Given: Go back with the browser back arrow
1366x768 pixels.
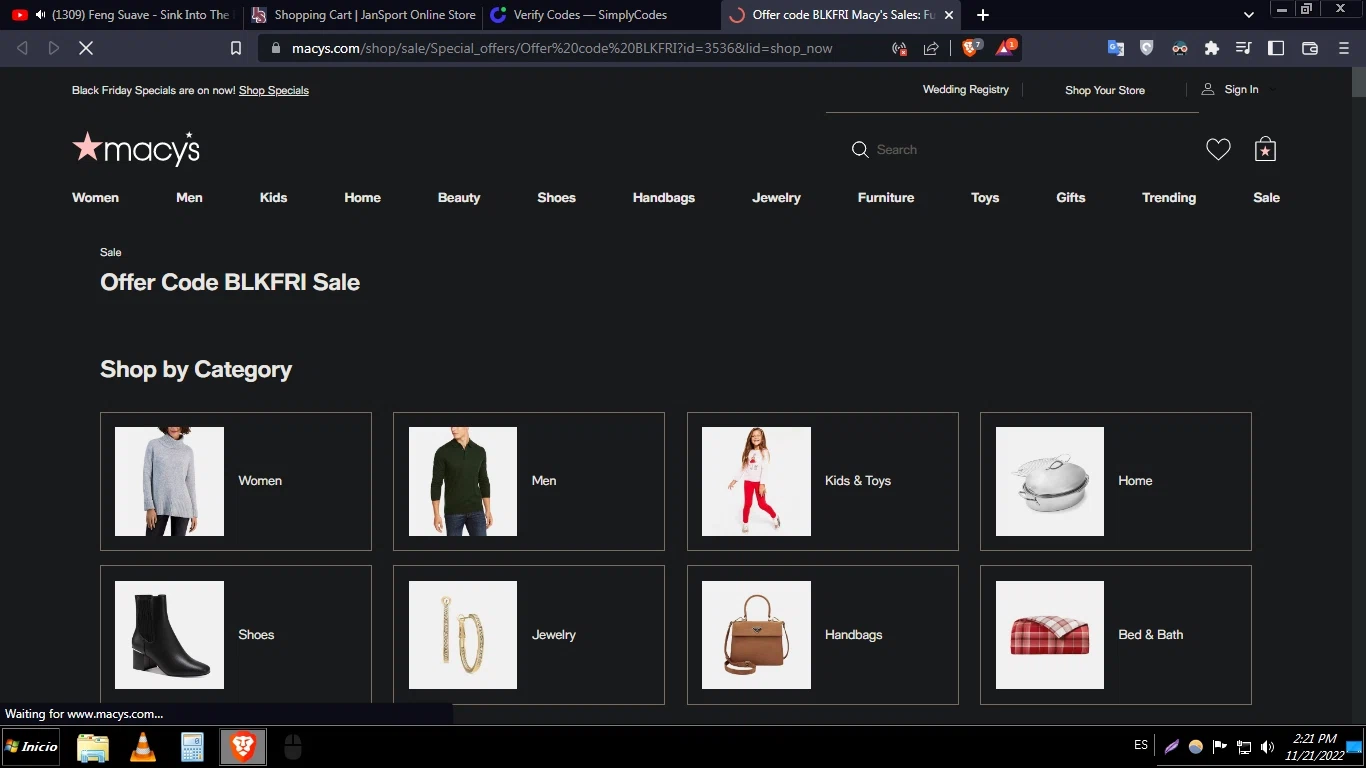Looking at the screenshot, I should click(x=22, y=48).
